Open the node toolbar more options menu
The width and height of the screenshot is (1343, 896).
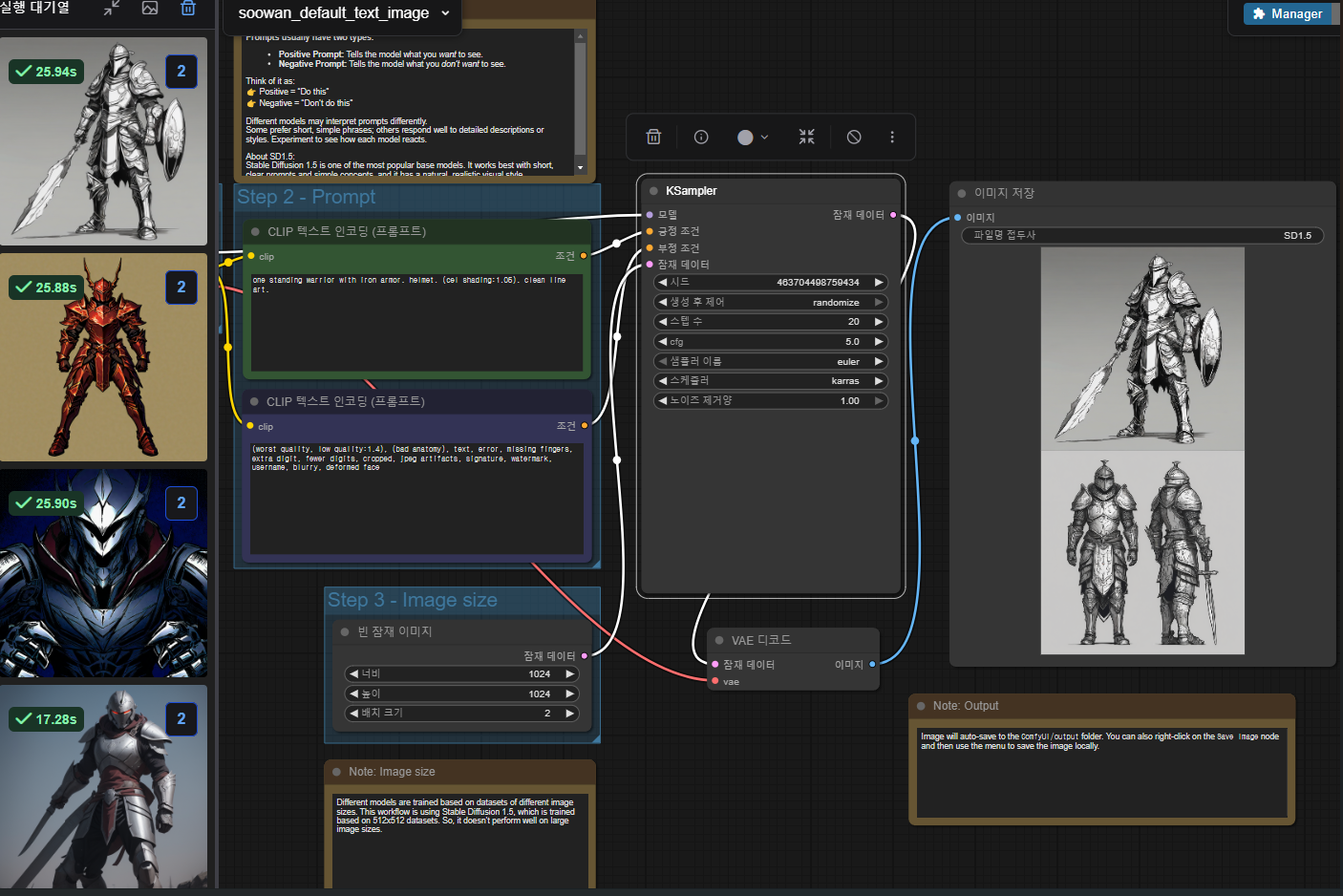coord(892,137)
